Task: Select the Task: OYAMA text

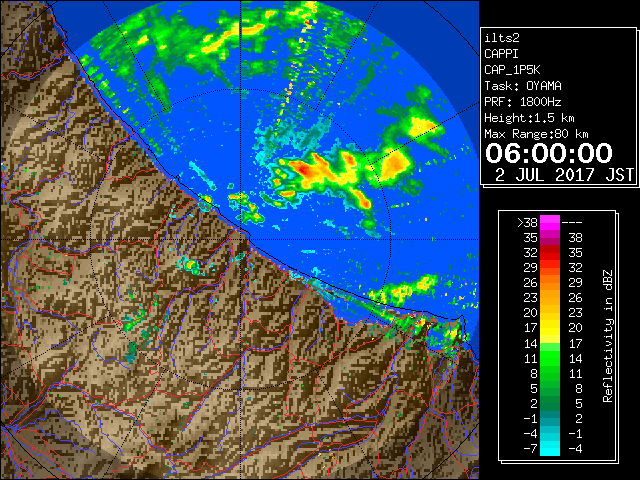Action: tap(523, 86)
